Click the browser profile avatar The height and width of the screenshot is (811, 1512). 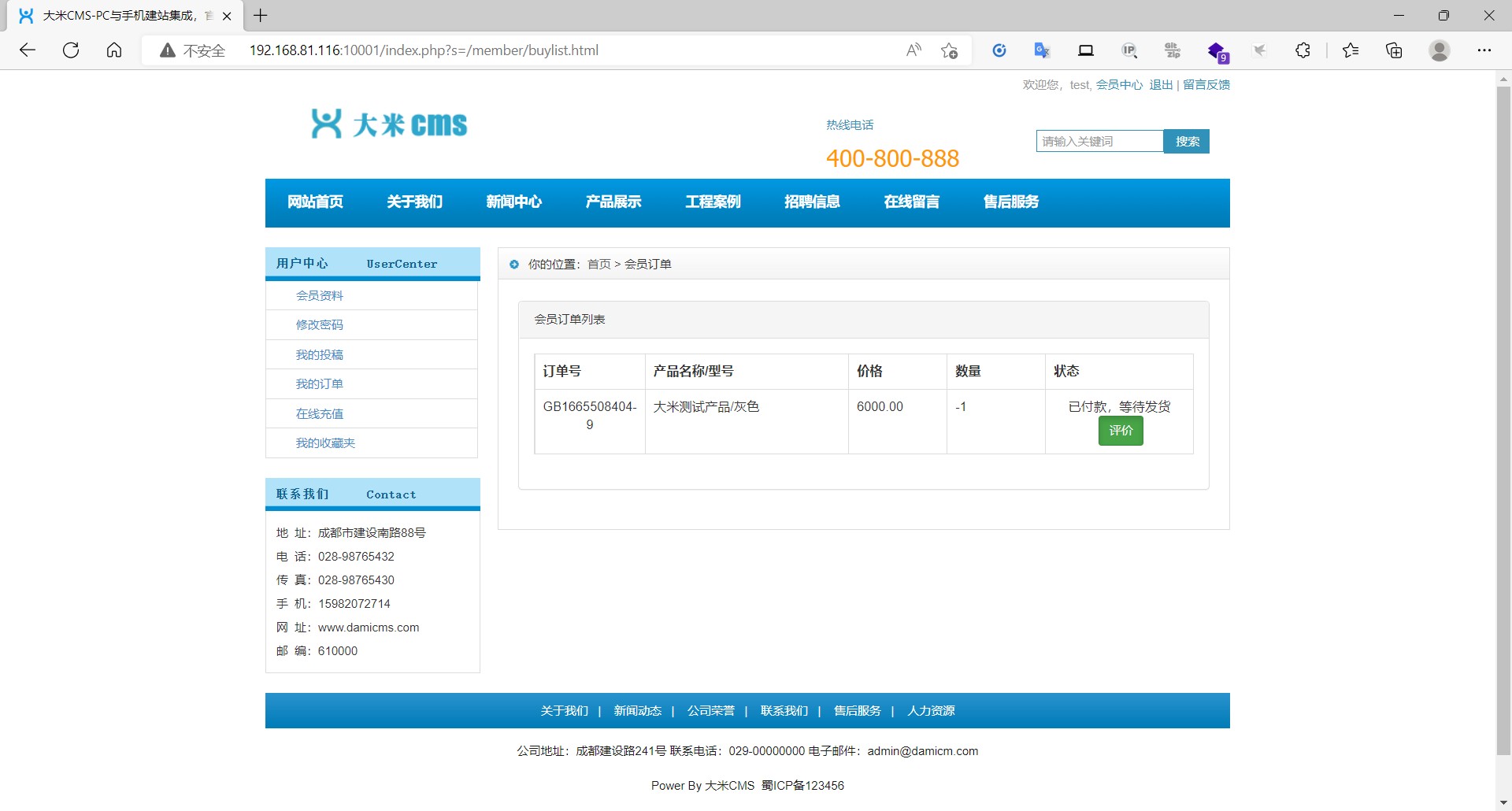[x=1440, y=50]
